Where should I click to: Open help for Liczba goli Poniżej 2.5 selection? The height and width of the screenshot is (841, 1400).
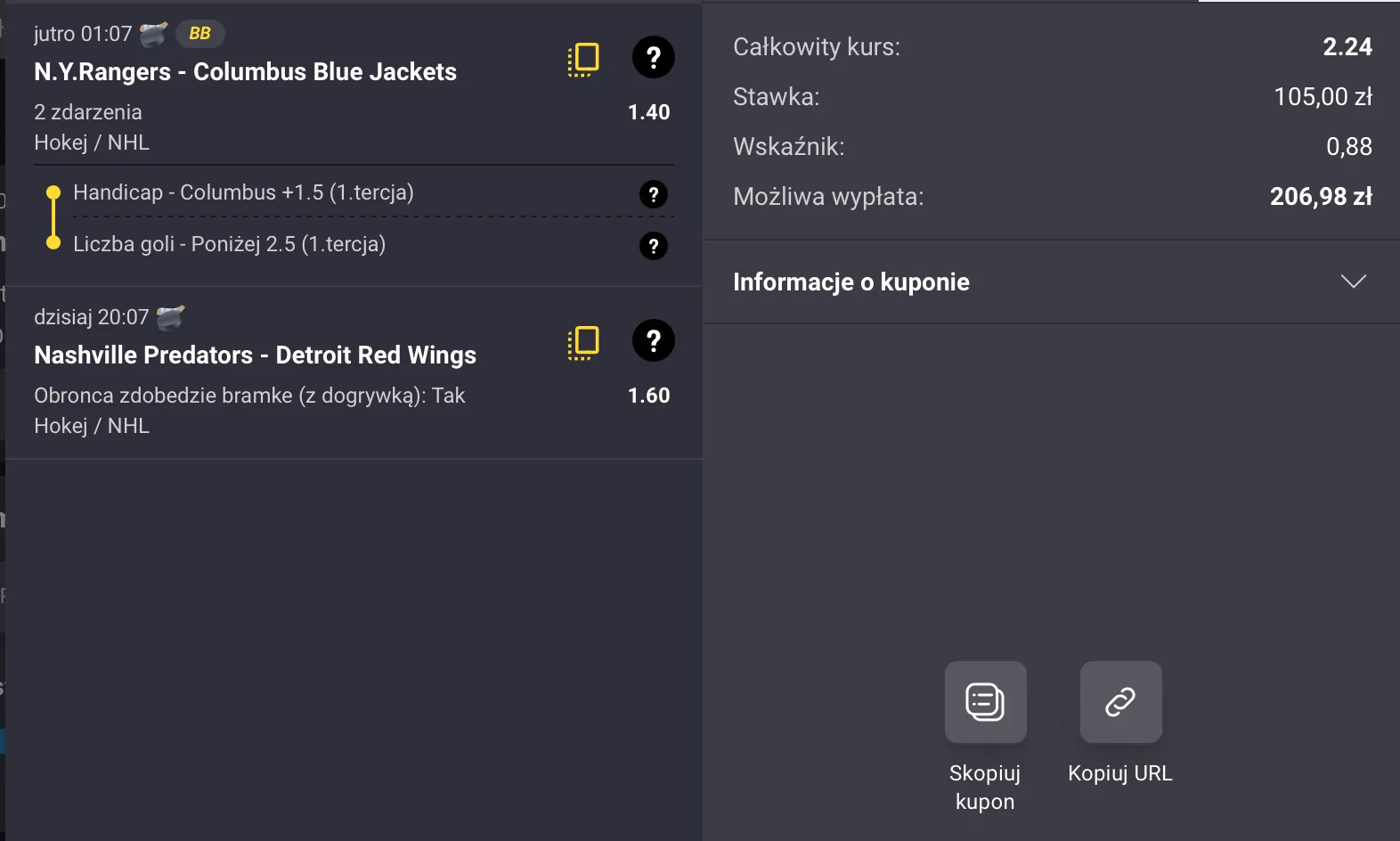655,246
